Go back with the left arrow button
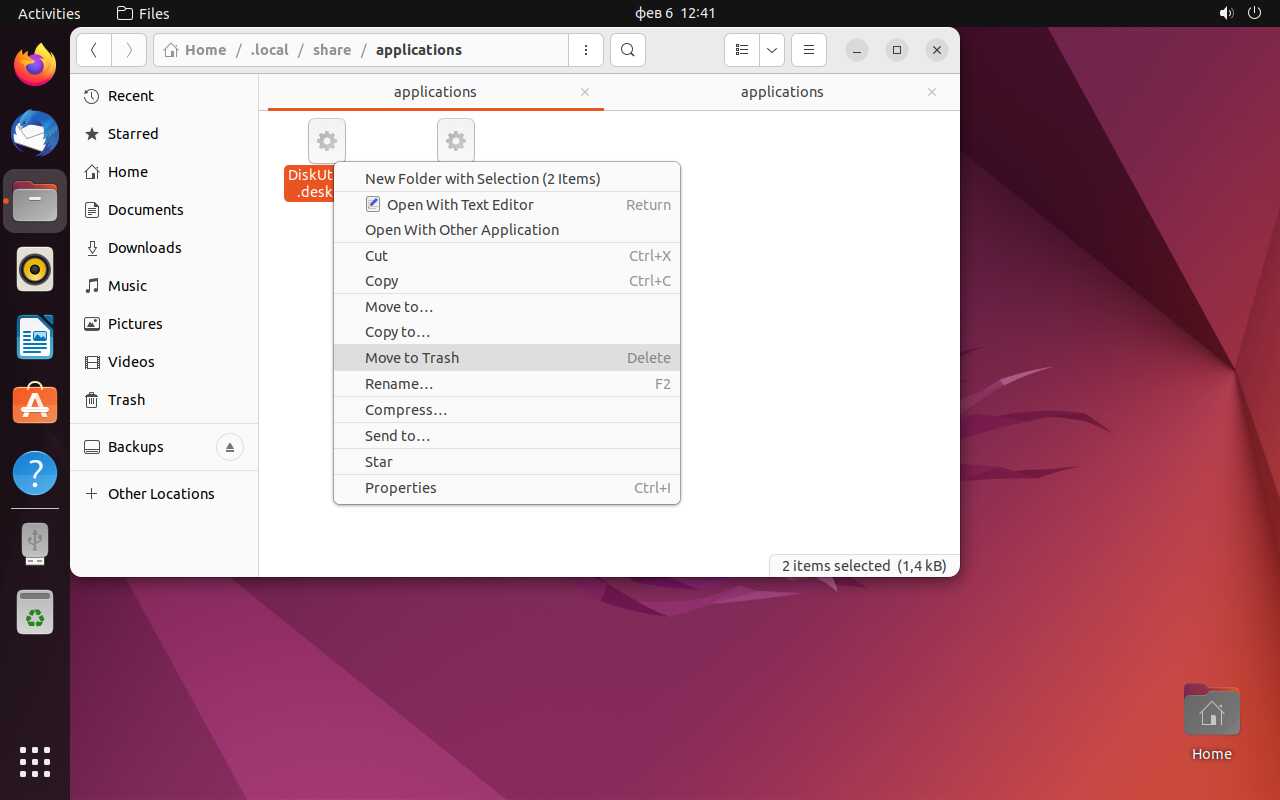Image resolution: width=1280 pixels, height=800 pixels. [94, 50]
